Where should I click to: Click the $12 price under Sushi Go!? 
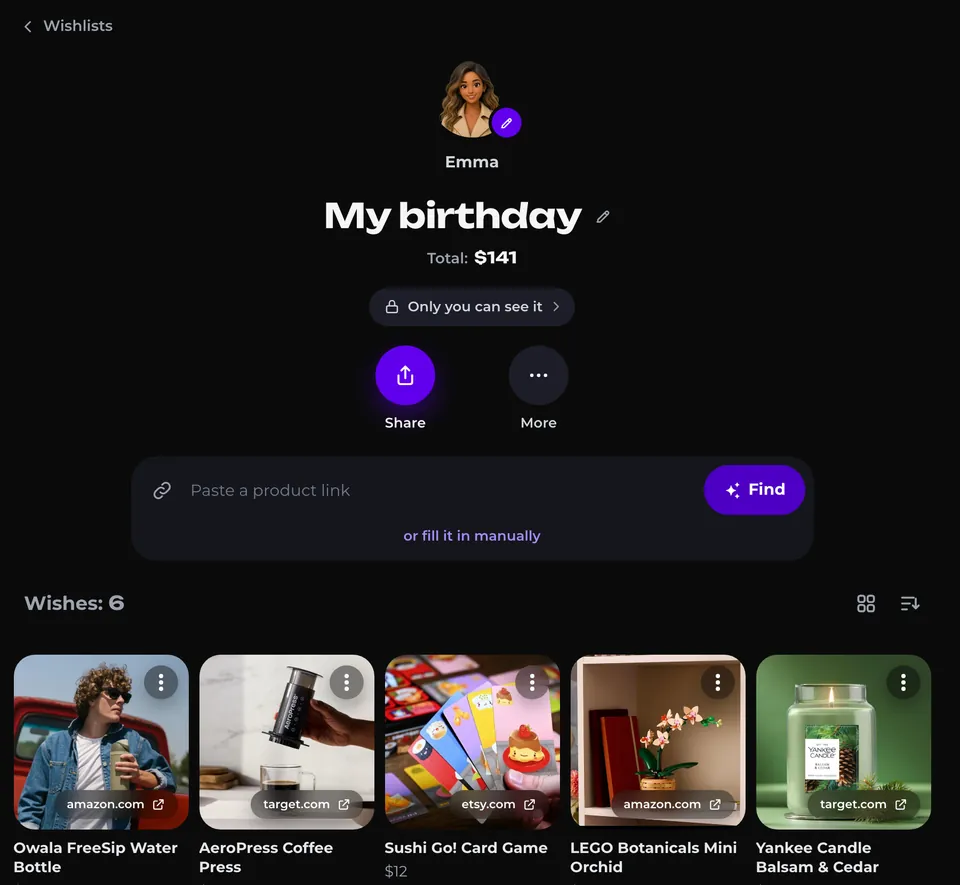[x=396, y=871]
